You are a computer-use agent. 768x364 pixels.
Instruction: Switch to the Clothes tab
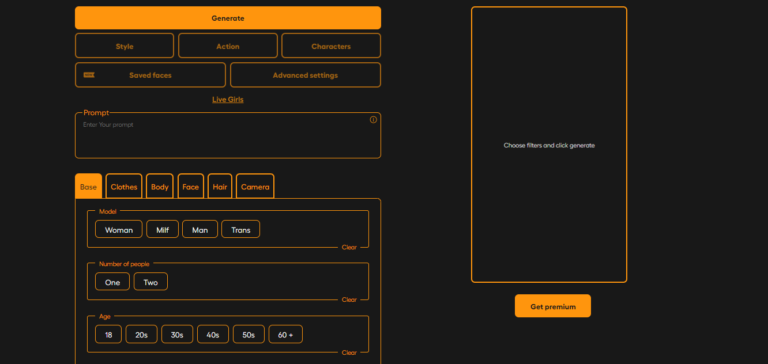coord(124,186)
